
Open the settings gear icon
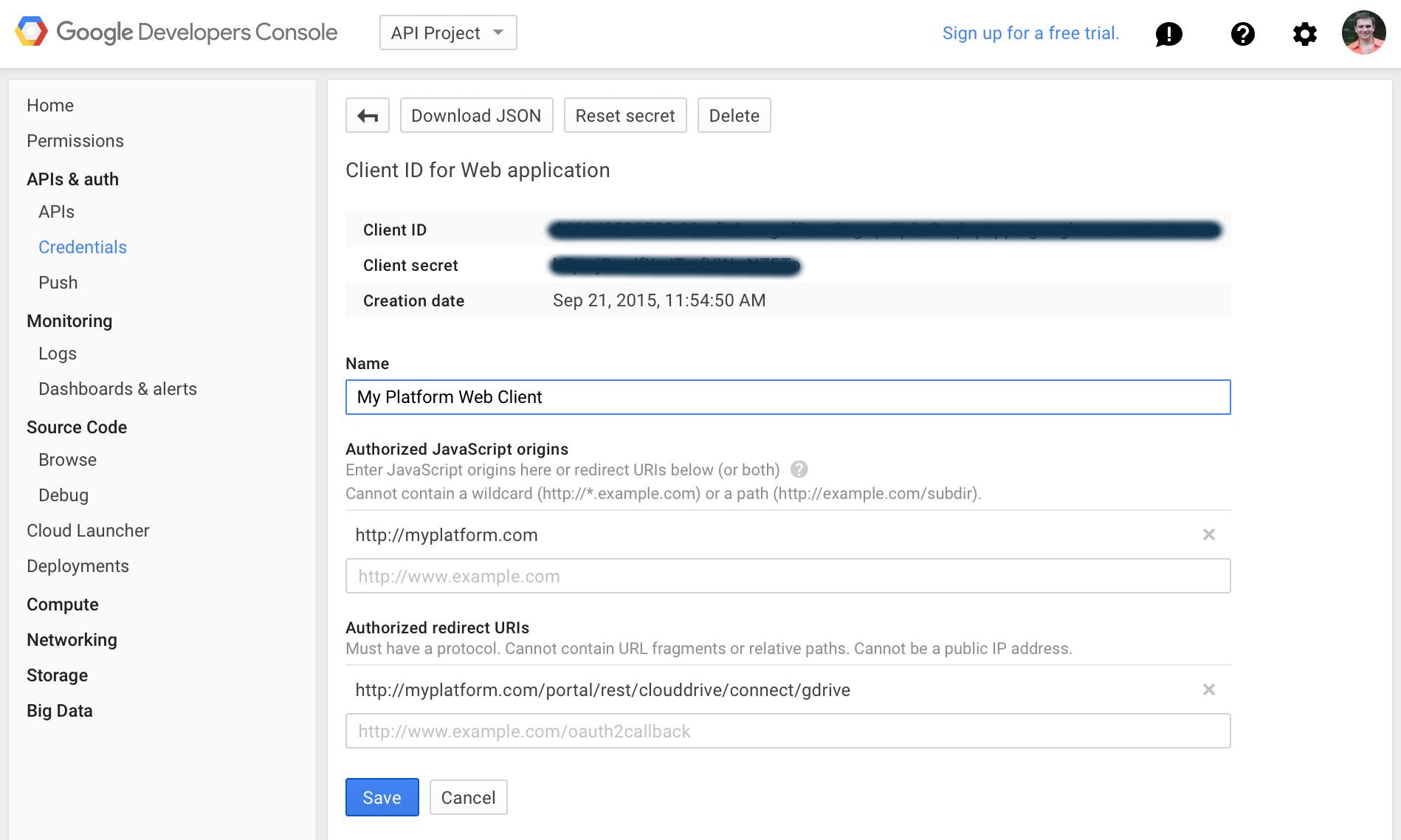(1304, 34)
